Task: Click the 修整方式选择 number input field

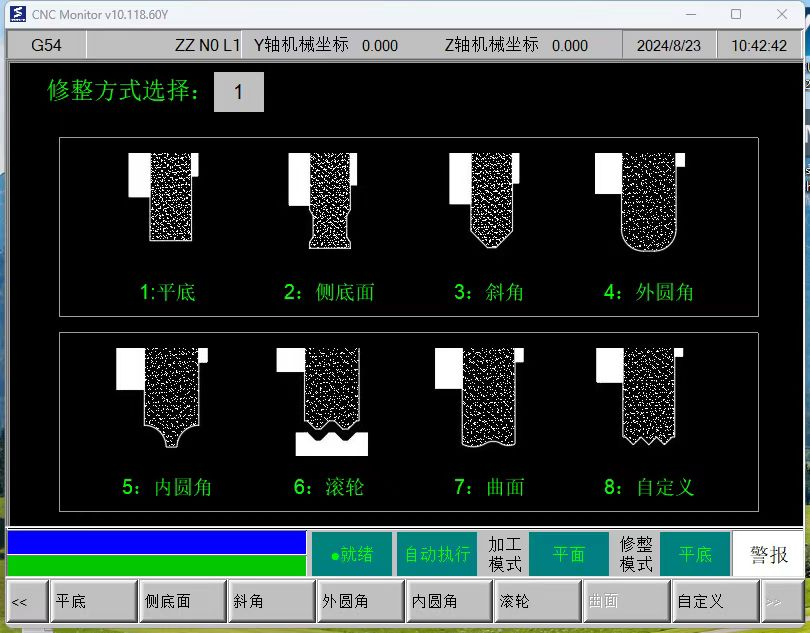Action: point(239,92)
